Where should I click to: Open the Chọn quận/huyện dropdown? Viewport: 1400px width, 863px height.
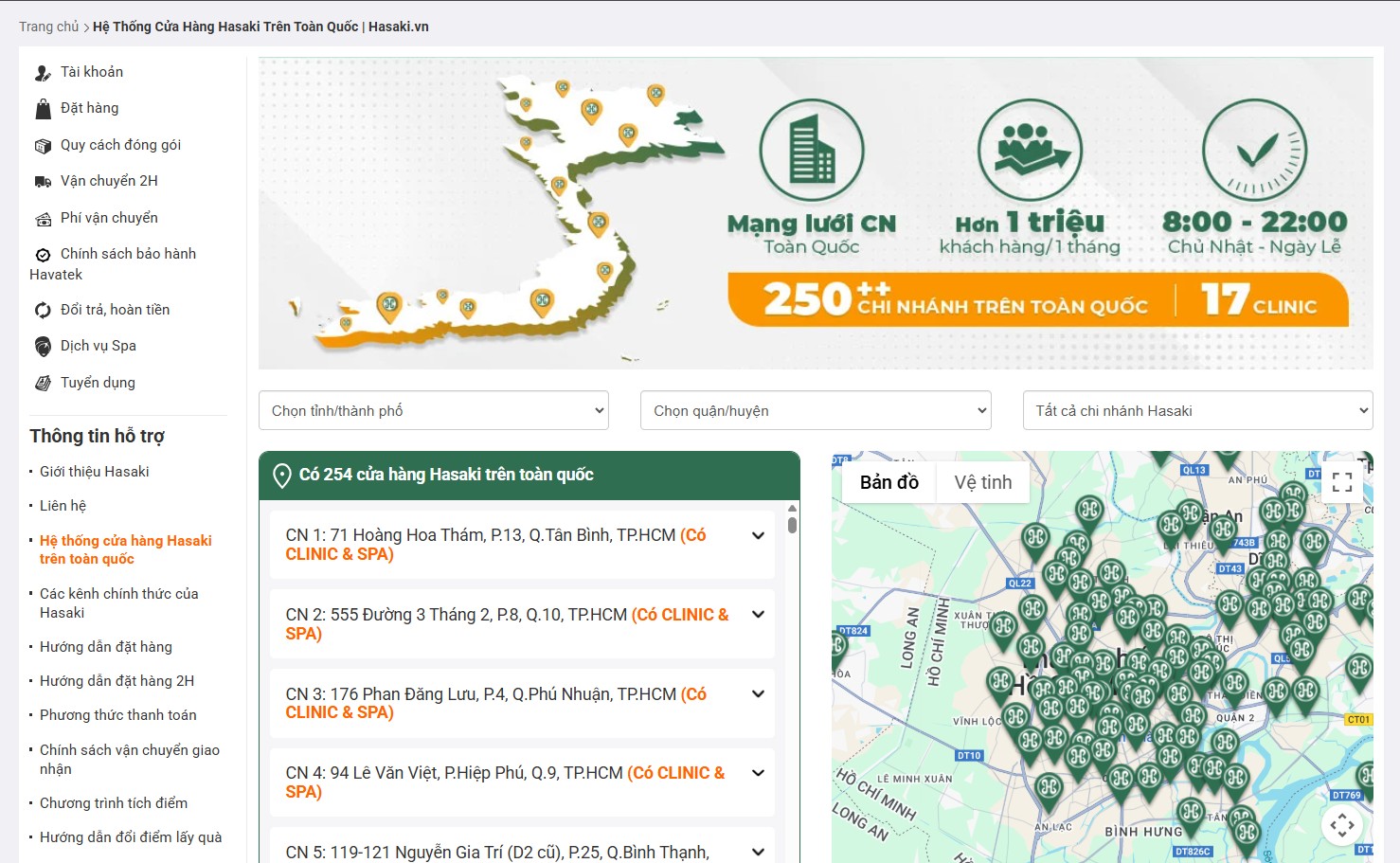click(x=815, y=411)
